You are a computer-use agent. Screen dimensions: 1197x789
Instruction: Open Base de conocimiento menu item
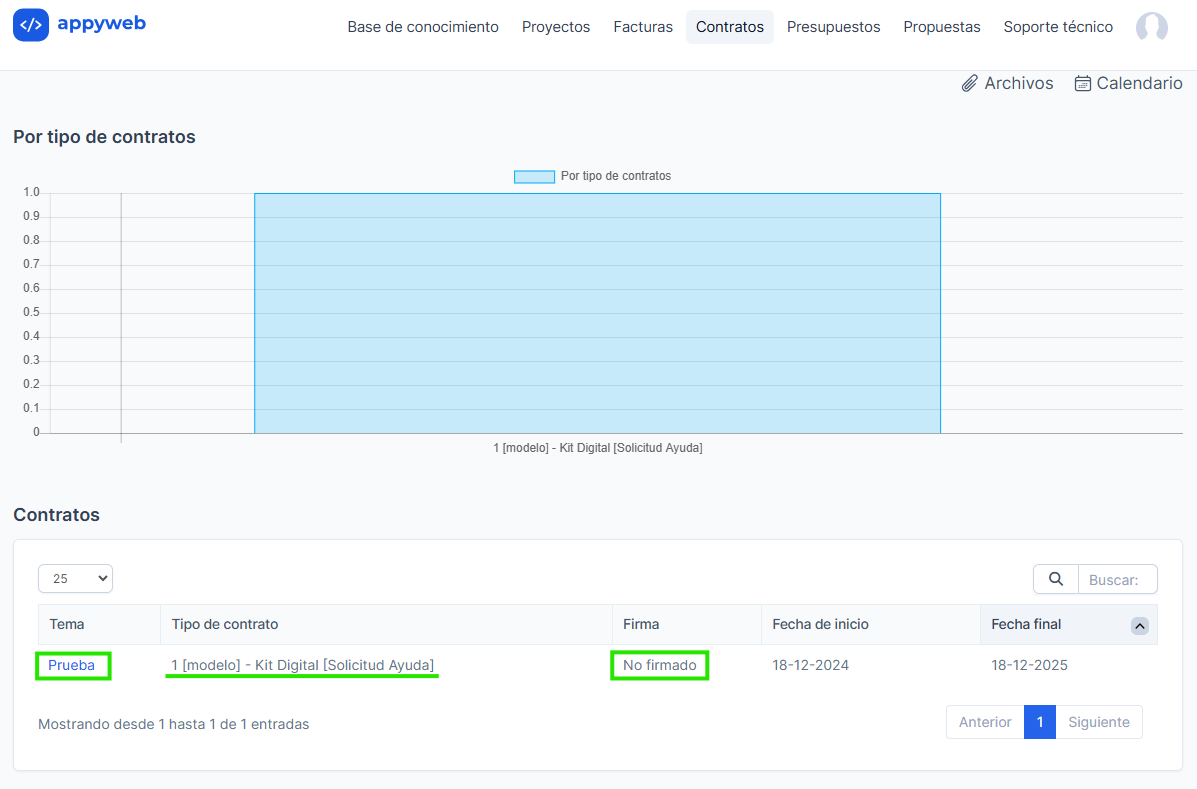click(x=423, y=27)
